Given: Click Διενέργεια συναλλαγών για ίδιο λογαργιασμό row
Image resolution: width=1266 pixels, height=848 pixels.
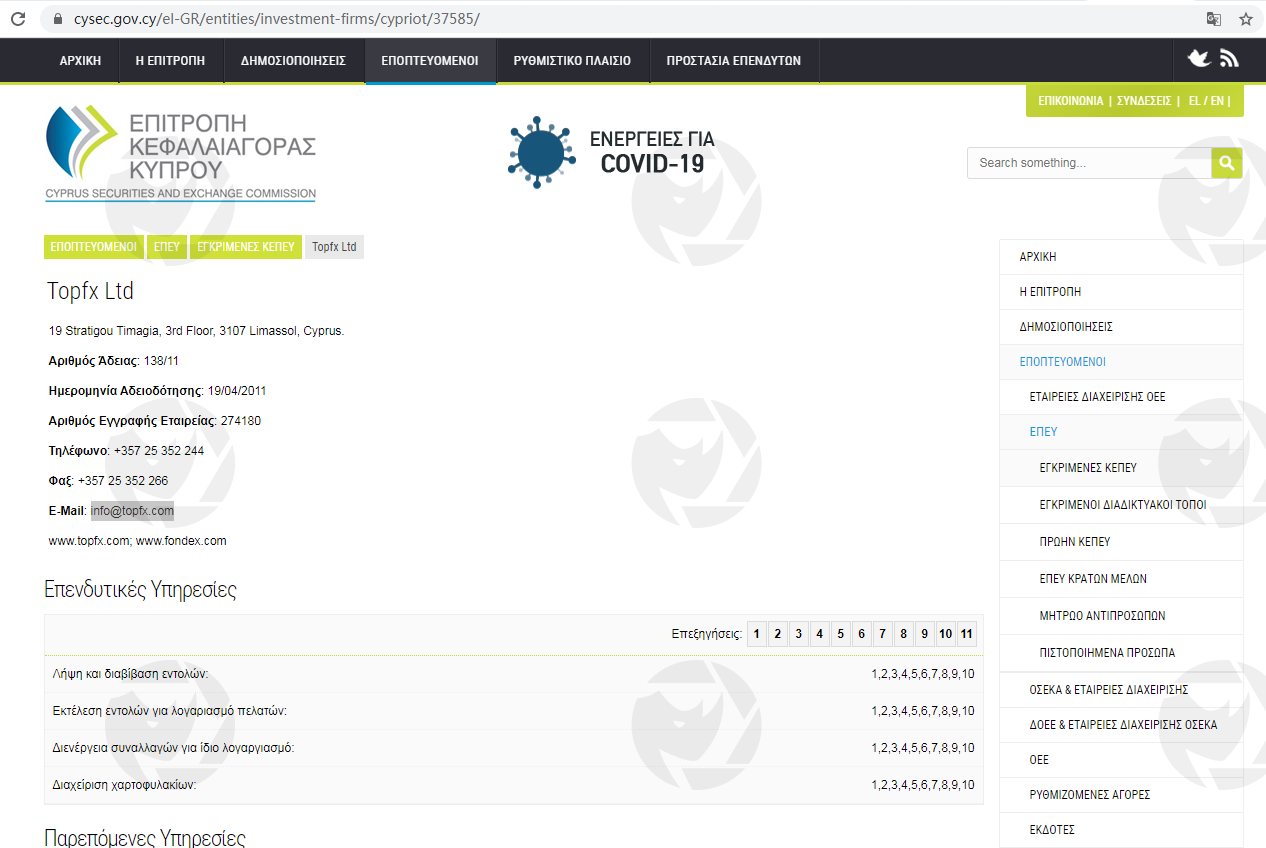Looking at the screenshot, I should tap(514, 748).
